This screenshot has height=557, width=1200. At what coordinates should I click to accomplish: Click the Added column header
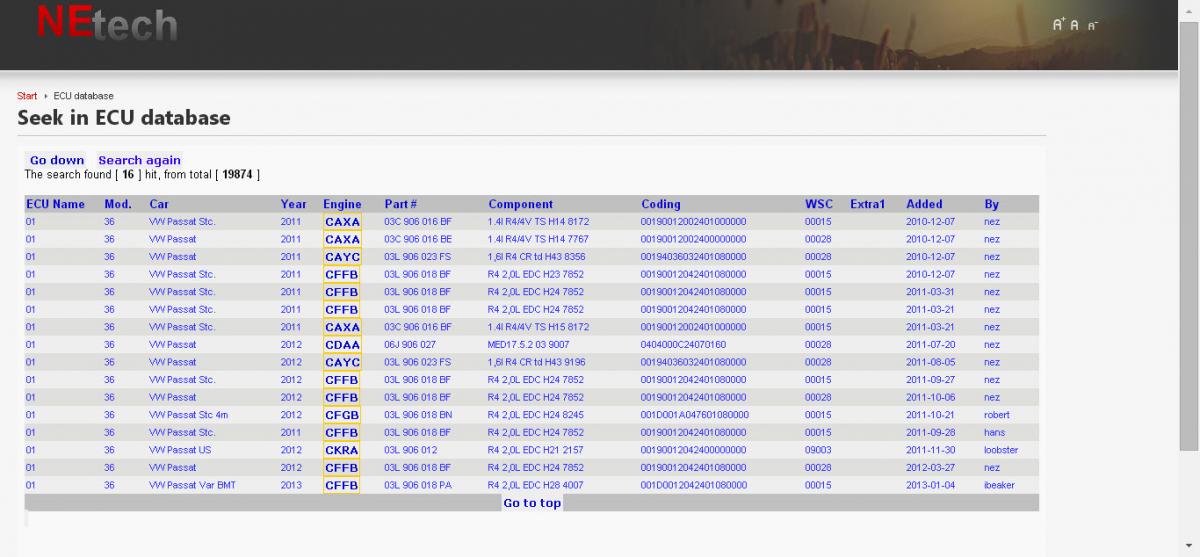point(924,204)
